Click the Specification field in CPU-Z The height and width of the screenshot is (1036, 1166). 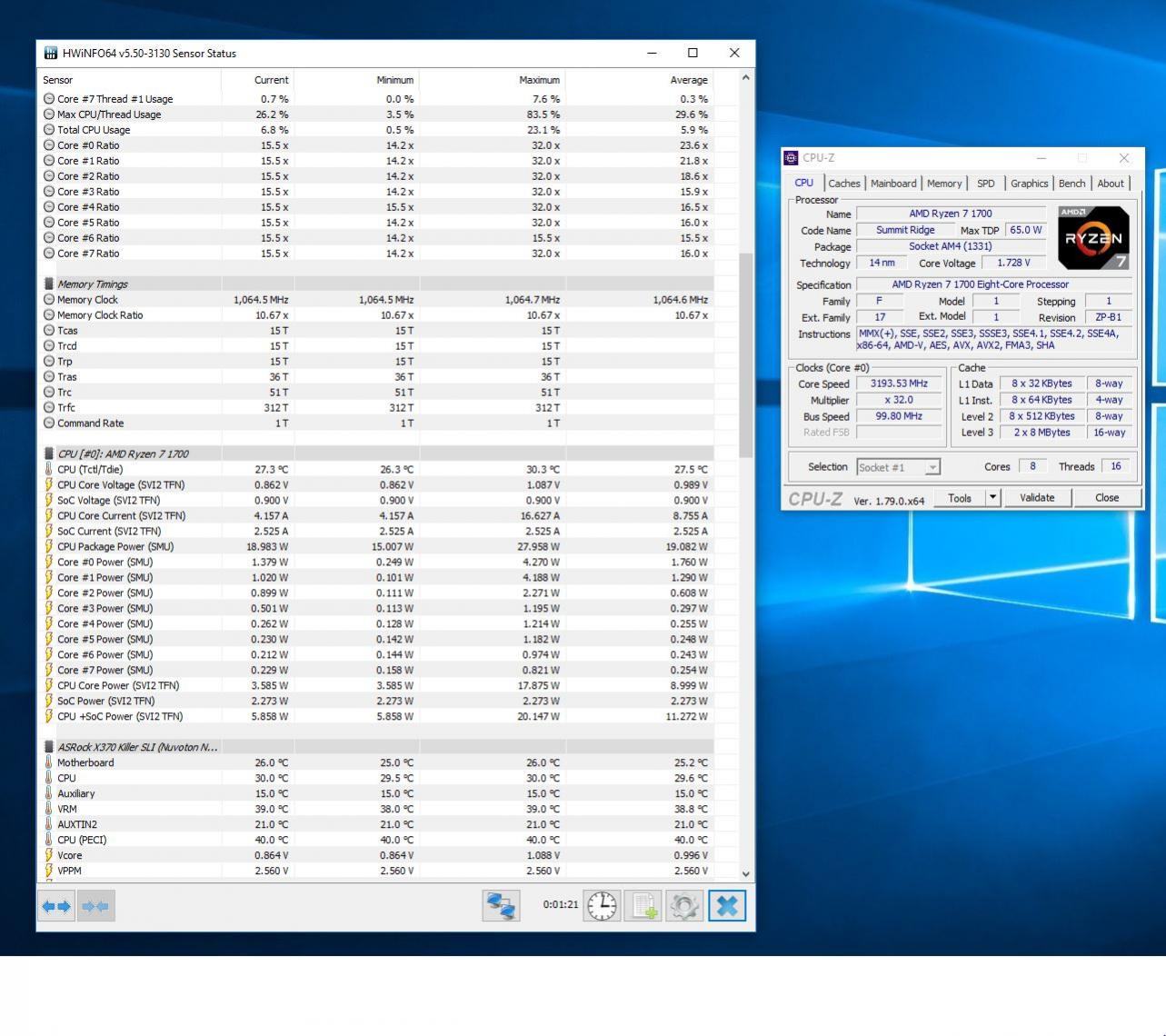pos(994,284)
